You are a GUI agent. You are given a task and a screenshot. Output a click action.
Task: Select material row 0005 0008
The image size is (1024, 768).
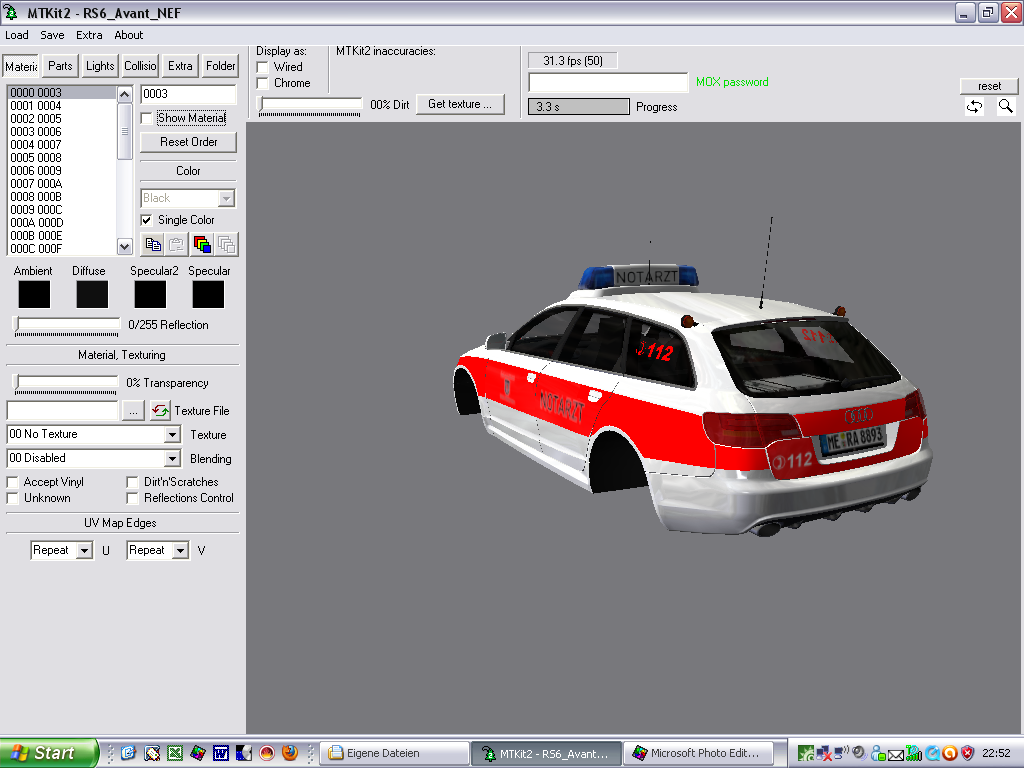click(x=62, y=158)
